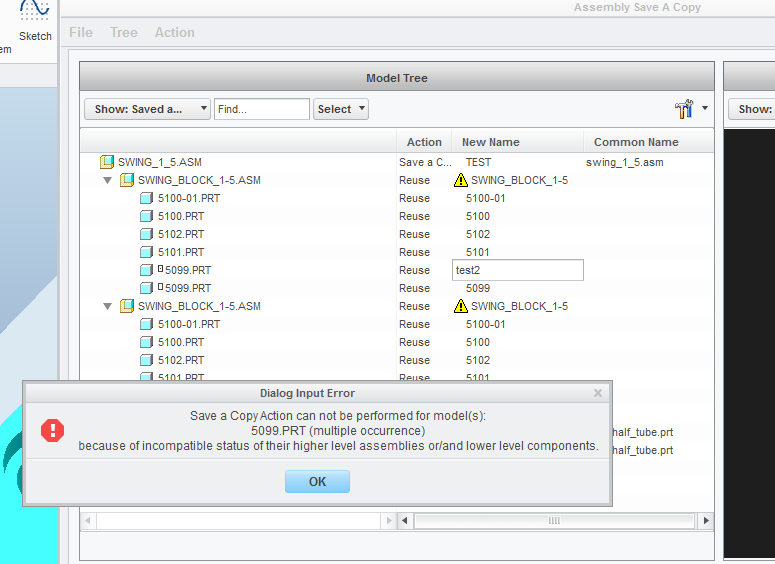Select second 5100-01.PRT tree row

coord(189,324)
